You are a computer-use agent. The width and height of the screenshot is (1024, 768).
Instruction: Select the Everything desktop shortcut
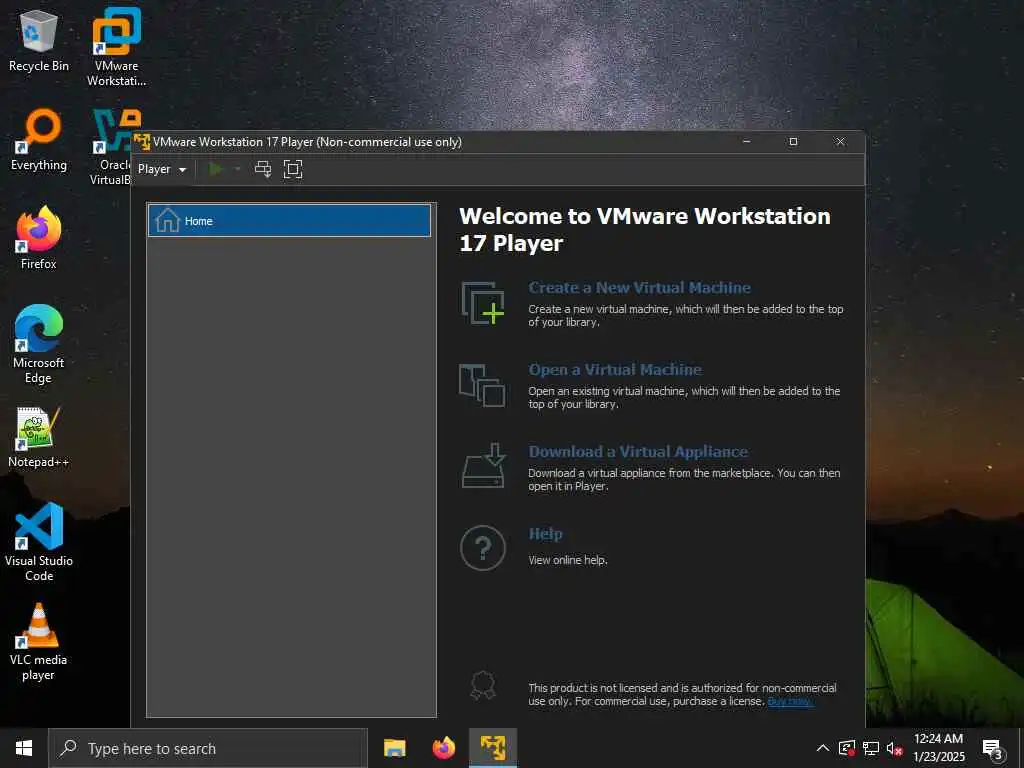point(39,140)
